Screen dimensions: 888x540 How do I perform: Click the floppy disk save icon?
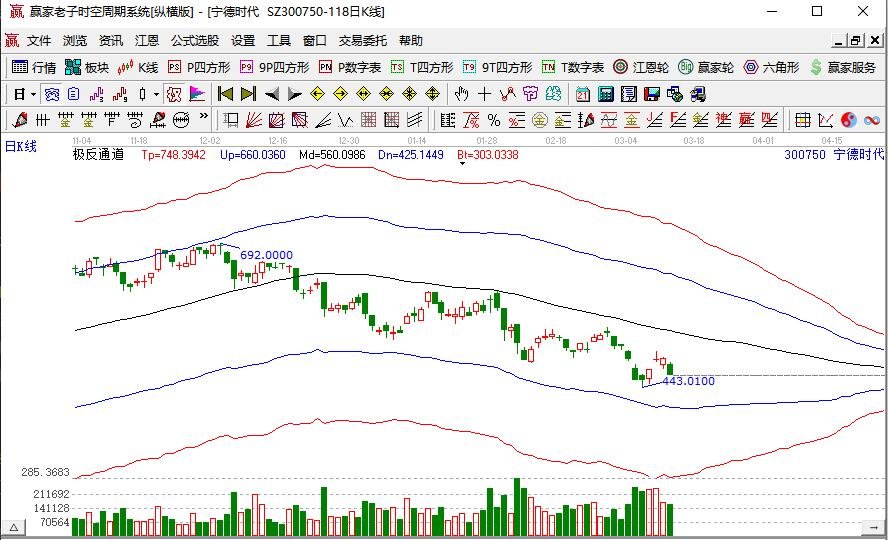tap(652, 94)
